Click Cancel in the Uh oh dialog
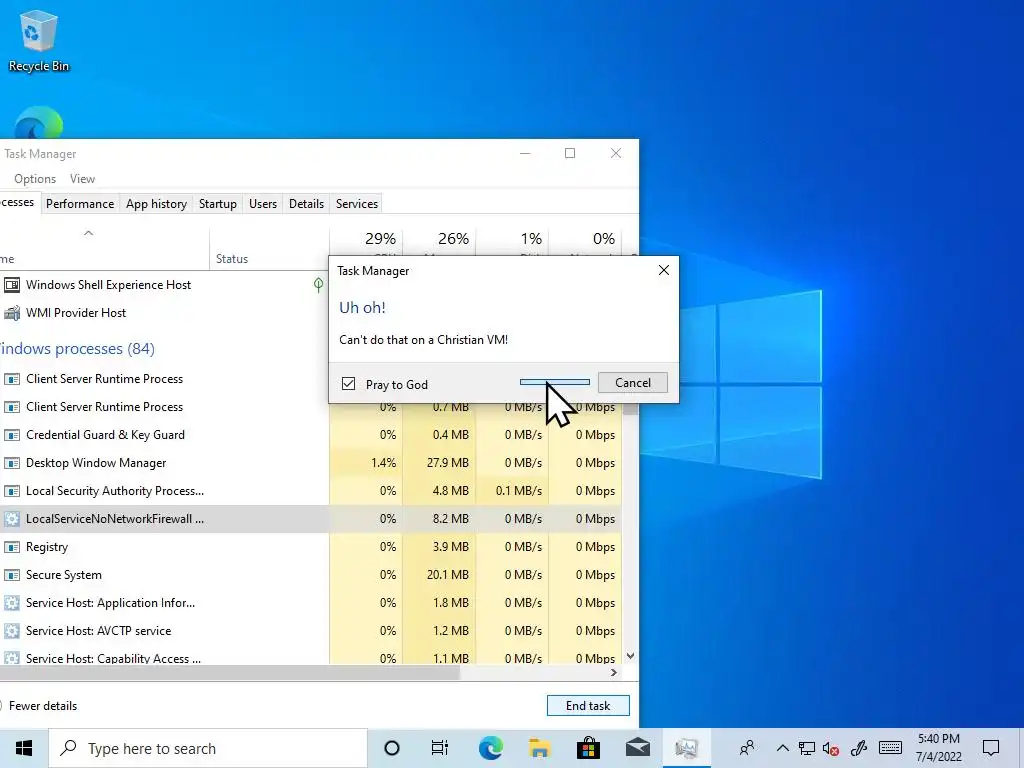 [x=632, y=383]
